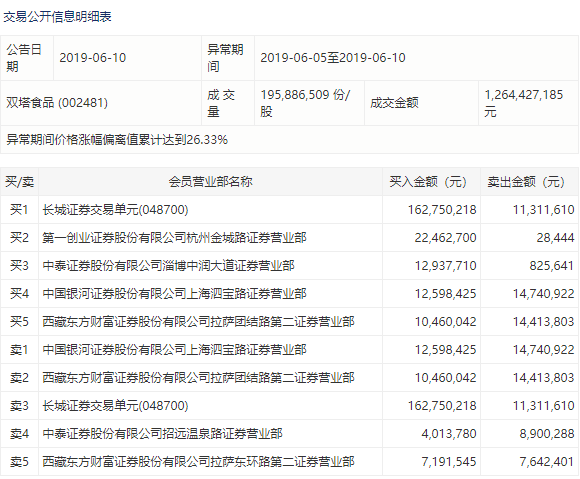Click the 26.33% deviation note line
Viewport: 580px width, 479px height.
tap(117, 139)
